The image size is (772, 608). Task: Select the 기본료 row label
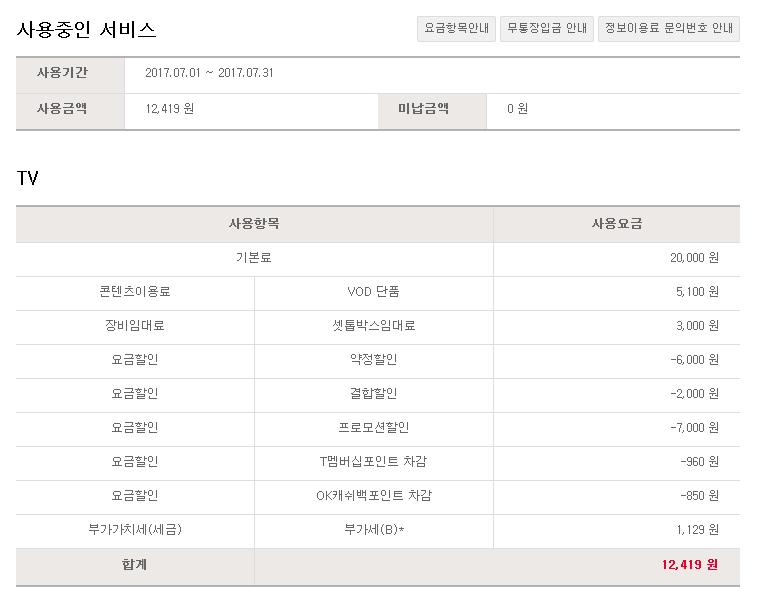coord(254,258)
